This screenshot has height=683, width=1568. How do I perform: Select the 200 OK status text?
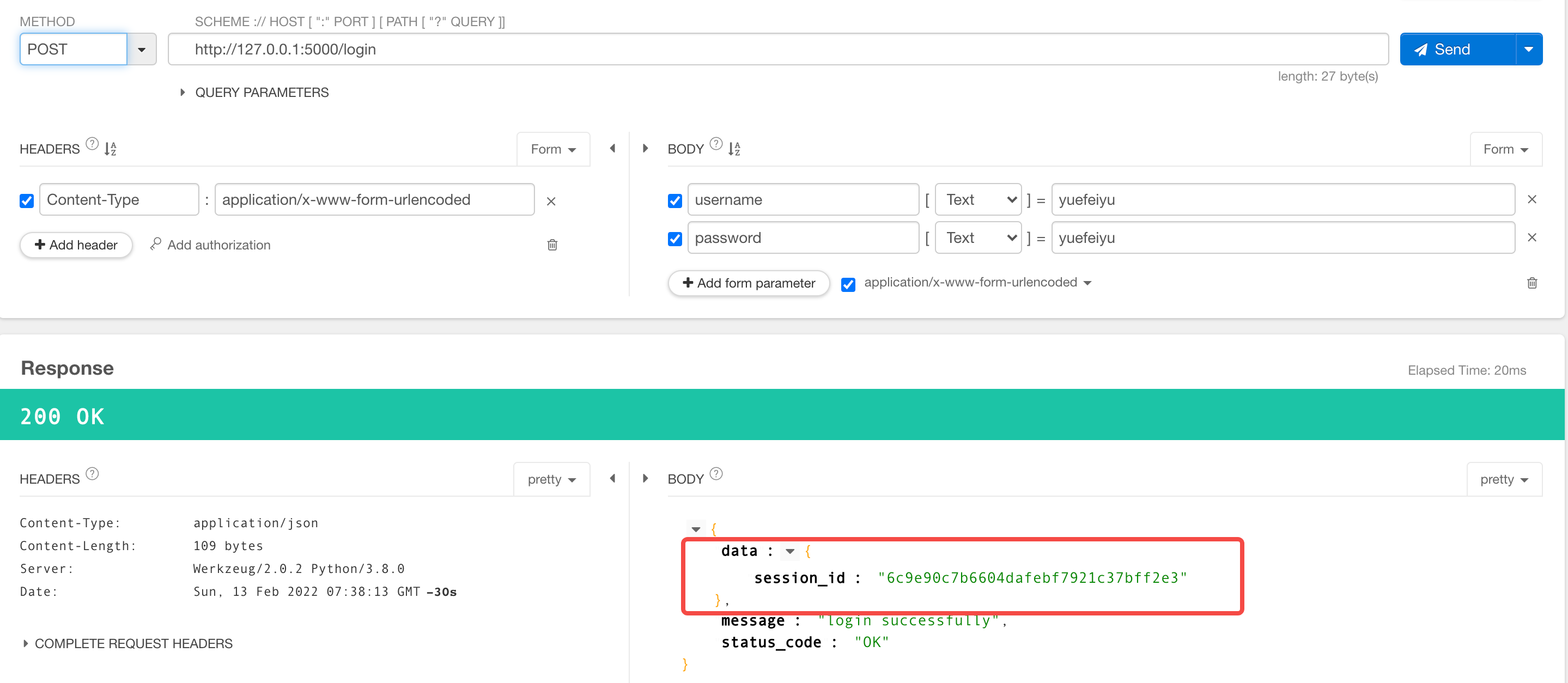tap(62, 417)
